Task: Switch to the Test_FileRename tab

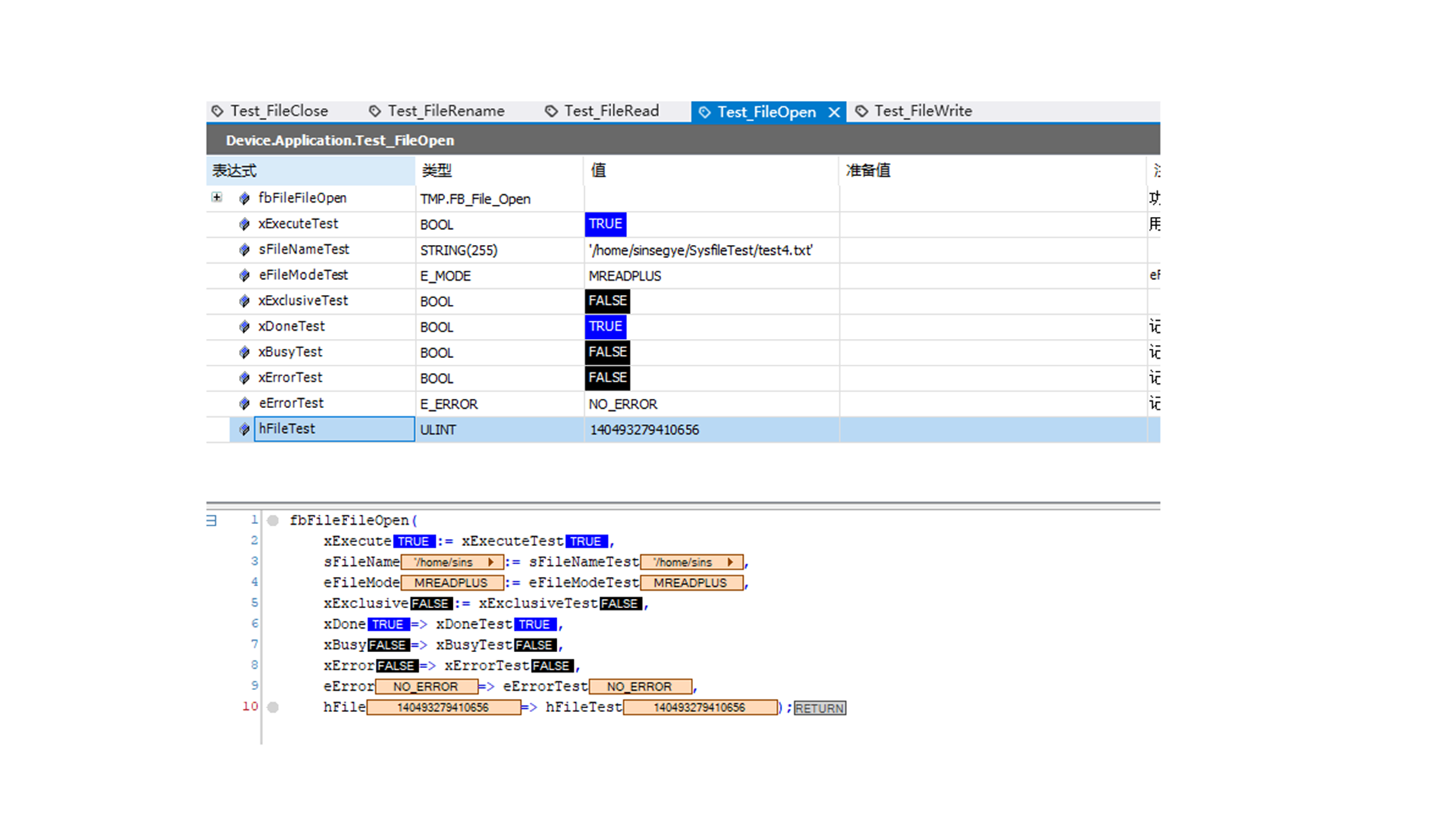Action: 438,111
